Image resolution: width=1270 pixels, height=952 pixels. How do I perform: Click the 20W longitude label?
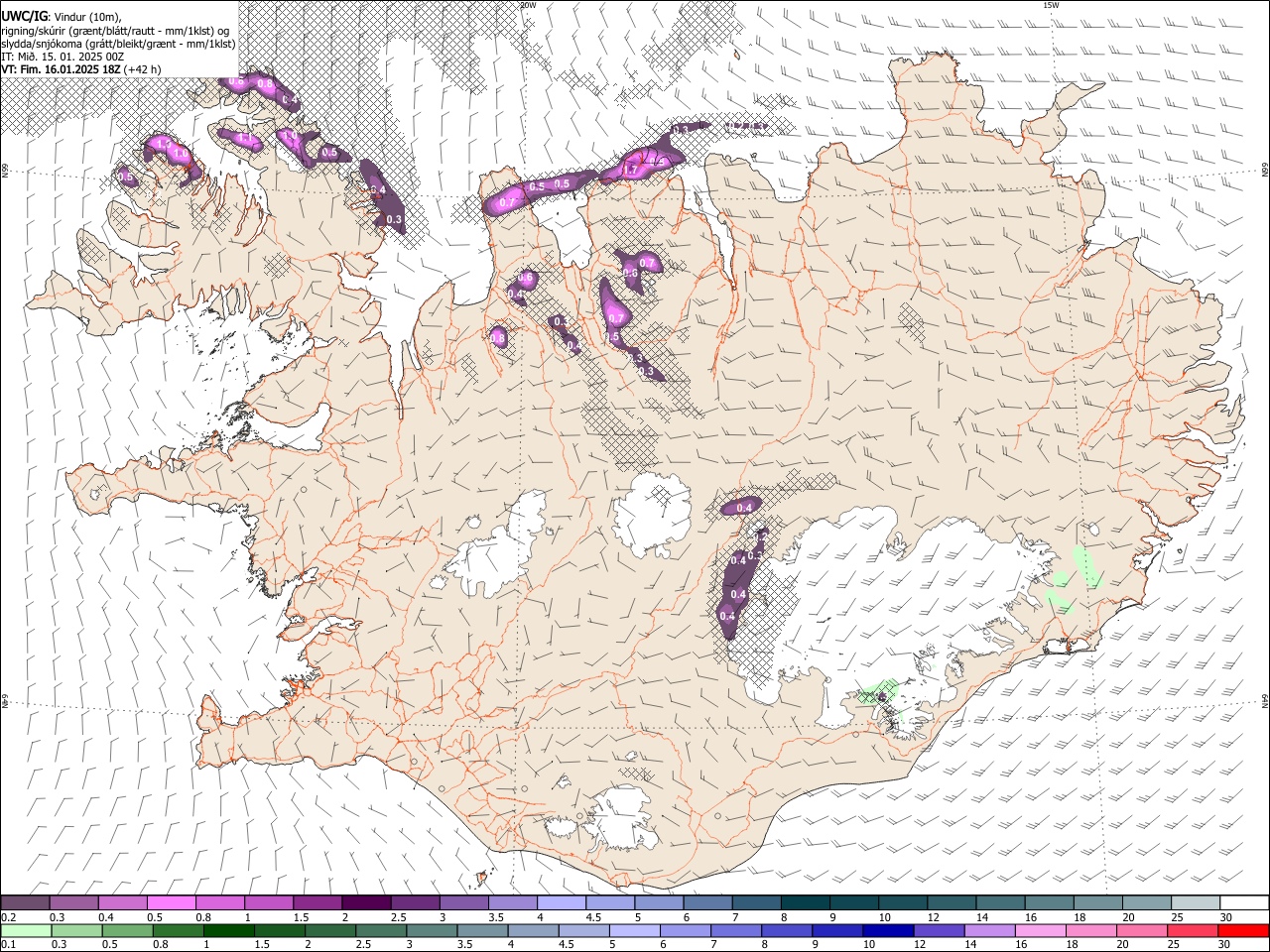pyautogui.click(x=528, y=5)
